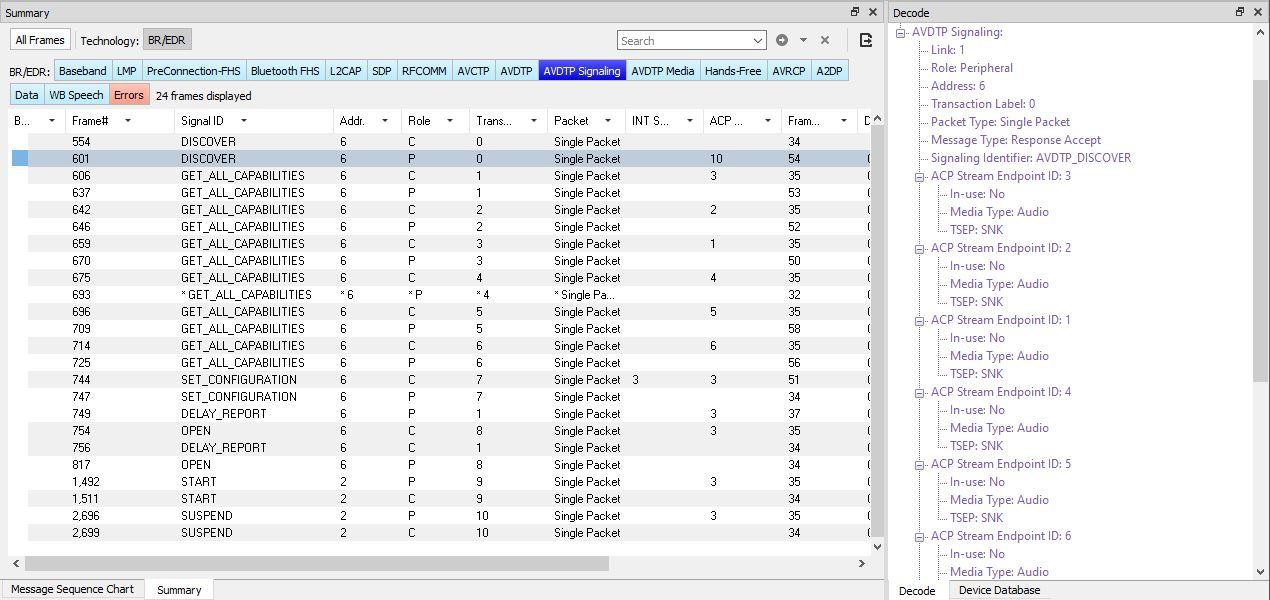Viewport: 1270px width, 600px height.
Task: Collapse ACP Stream Endpoint ID: 3 node
Action: (919, 176)
